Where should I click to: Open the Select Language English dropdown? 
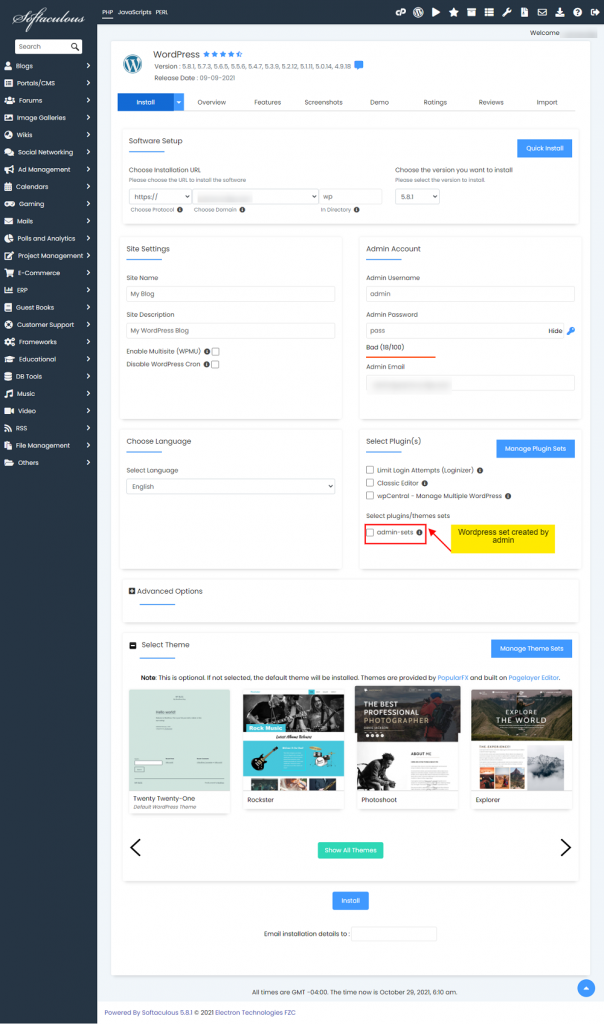click(230, 487)
